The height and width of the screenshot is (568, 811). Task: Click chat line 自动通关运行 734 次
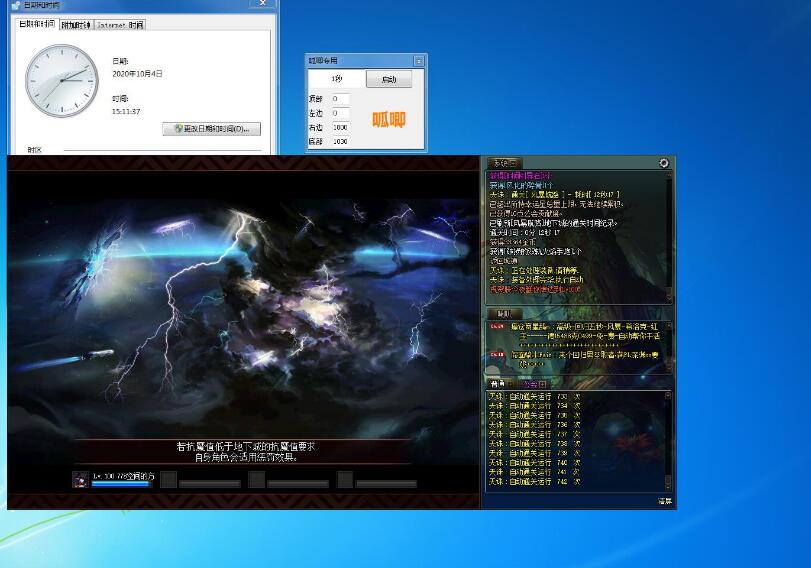coord(534,406)
